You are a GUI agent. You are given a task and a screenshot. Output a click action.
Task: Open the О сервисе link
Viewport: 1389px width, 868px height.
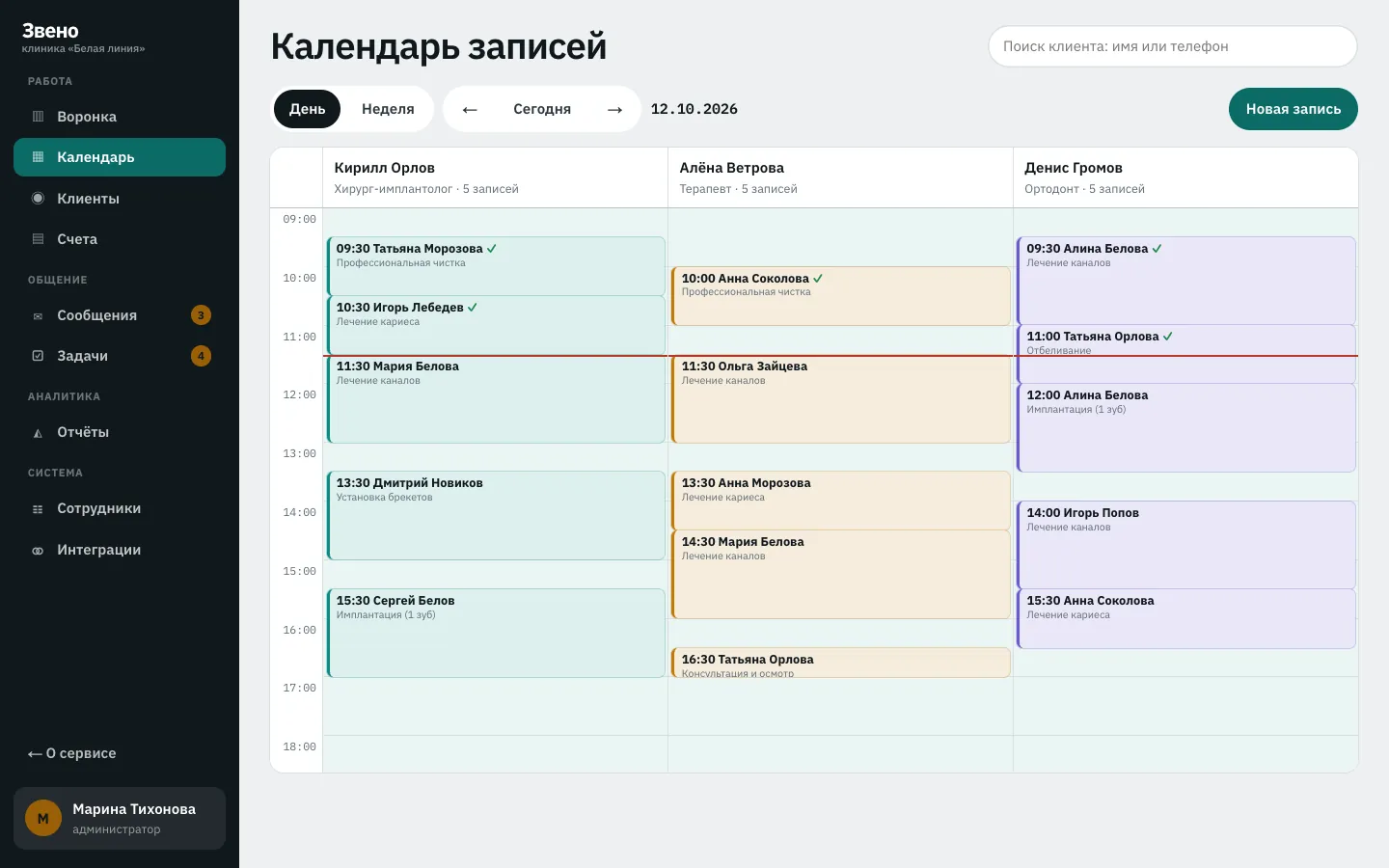(72, 753)
